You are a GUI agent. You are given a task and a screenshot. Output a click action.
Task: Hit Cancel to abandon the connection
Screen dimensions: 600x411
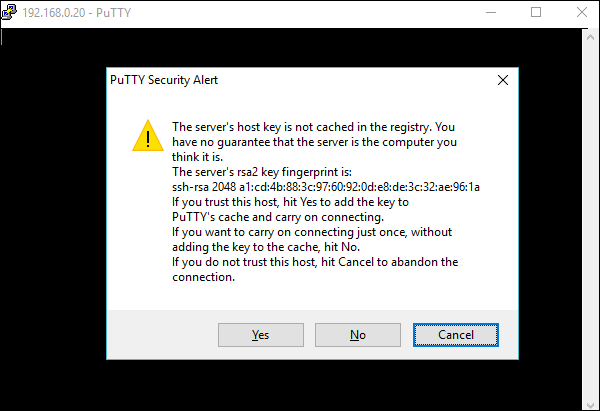pos(454,335)
